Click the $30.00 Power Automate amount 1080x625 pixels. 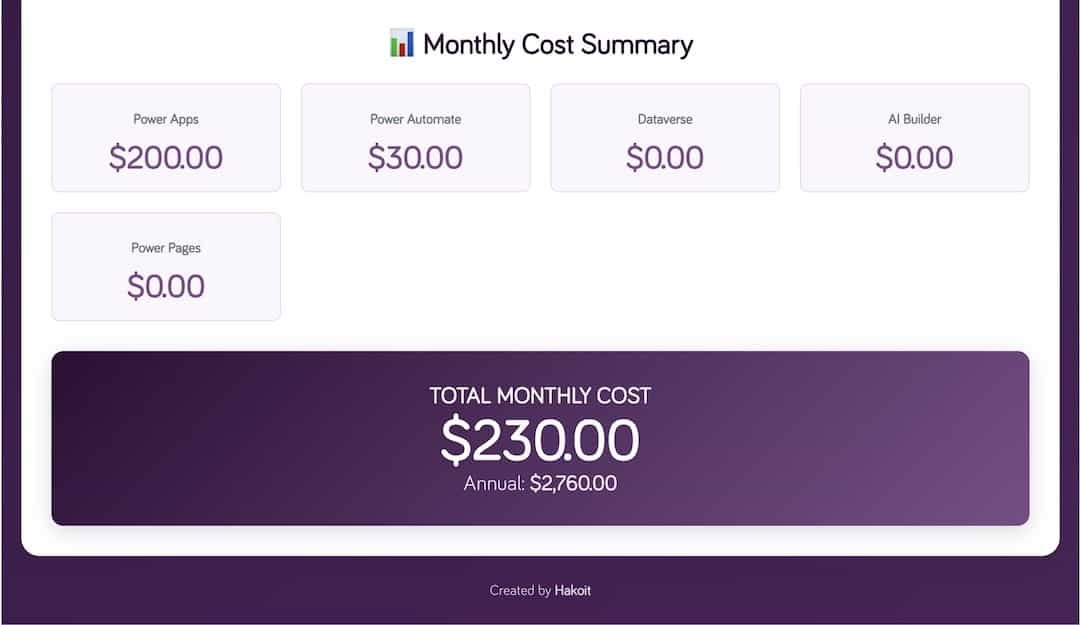(415, 157)
